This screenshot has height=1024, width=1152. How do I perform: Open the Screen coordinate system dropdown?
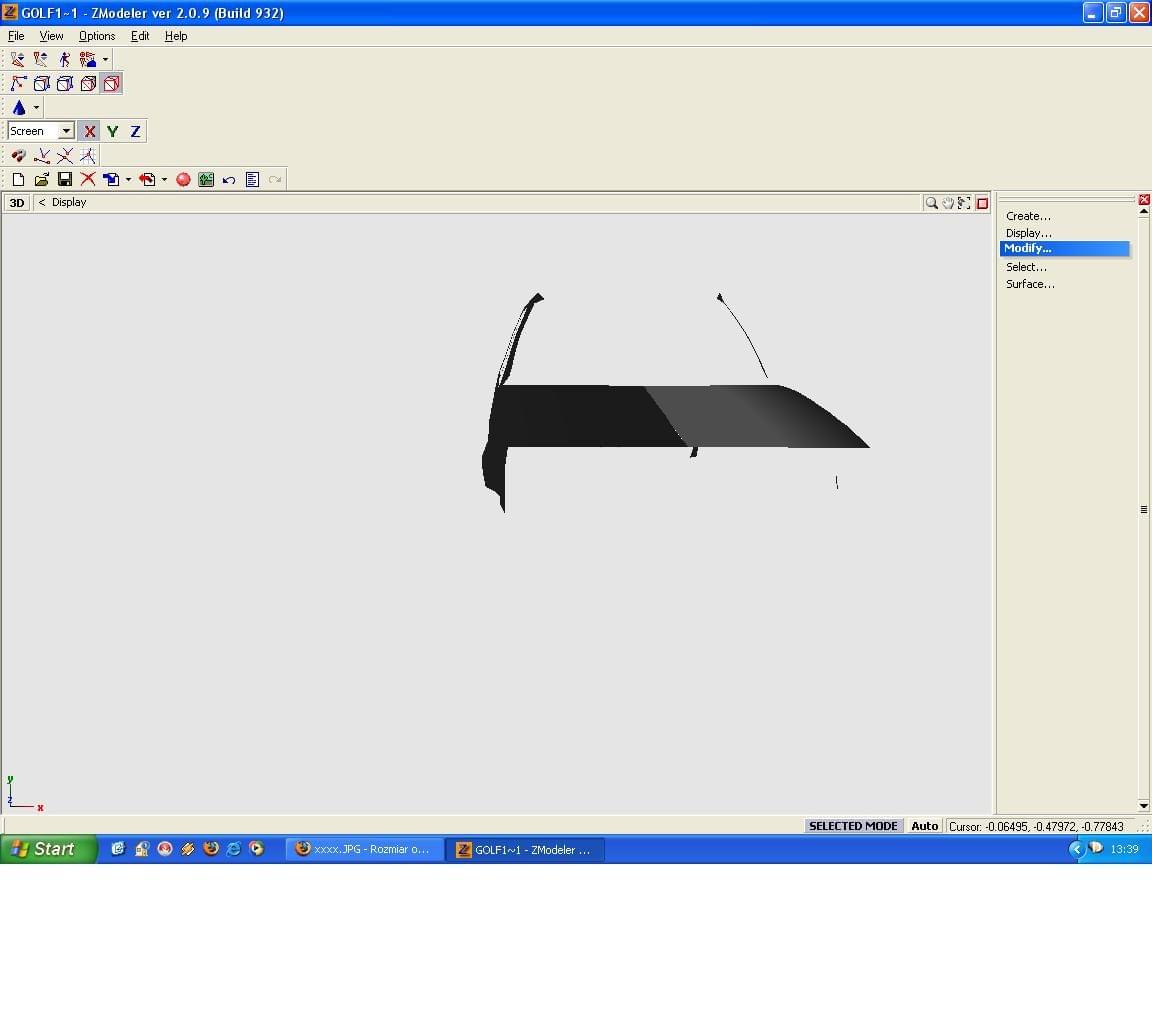66,131
